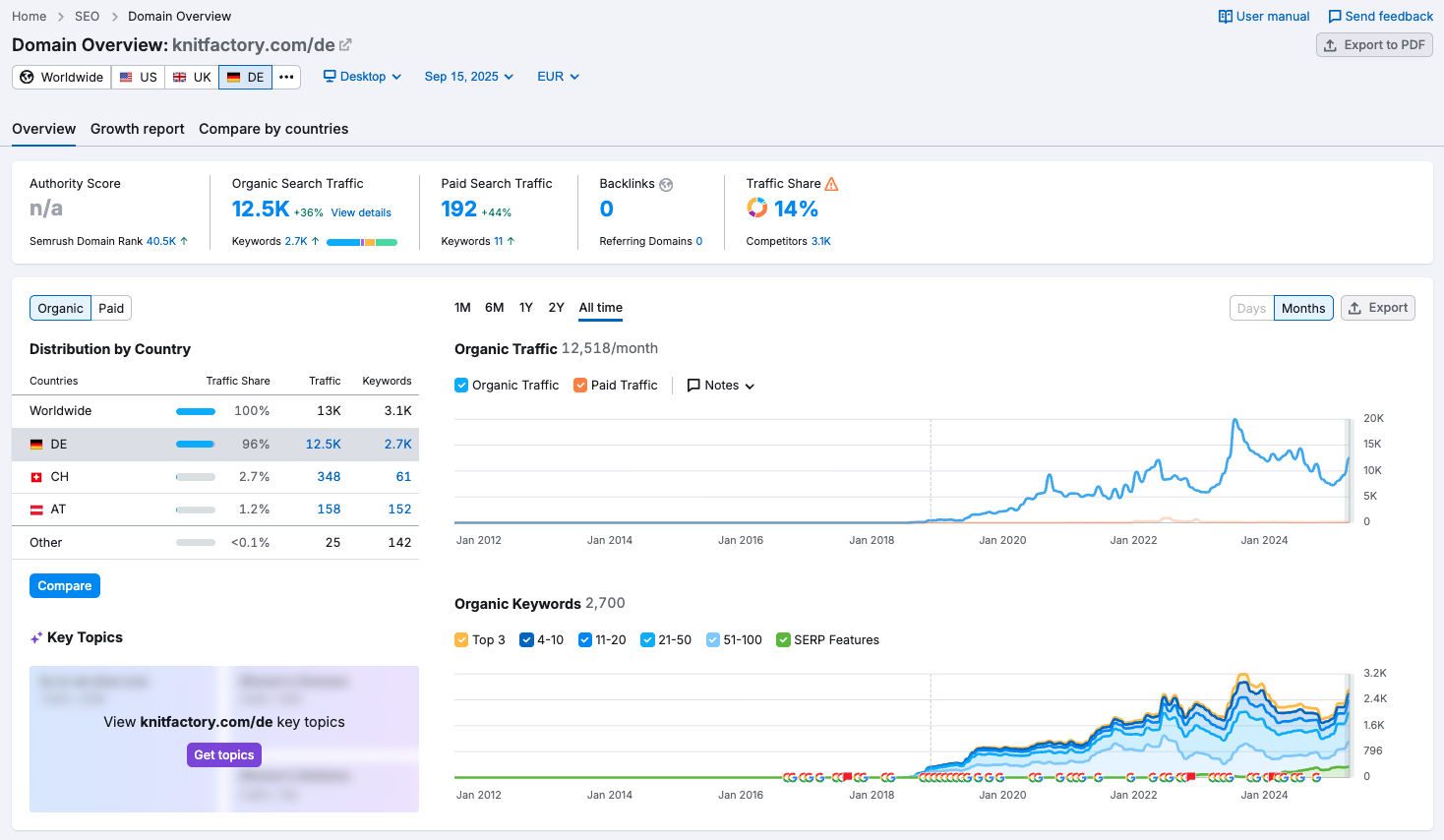The width and height of the screenshot is (1444, 840).
Task: Uncheck the 11-20 keywords checkbox
Action: click(585, 640)
